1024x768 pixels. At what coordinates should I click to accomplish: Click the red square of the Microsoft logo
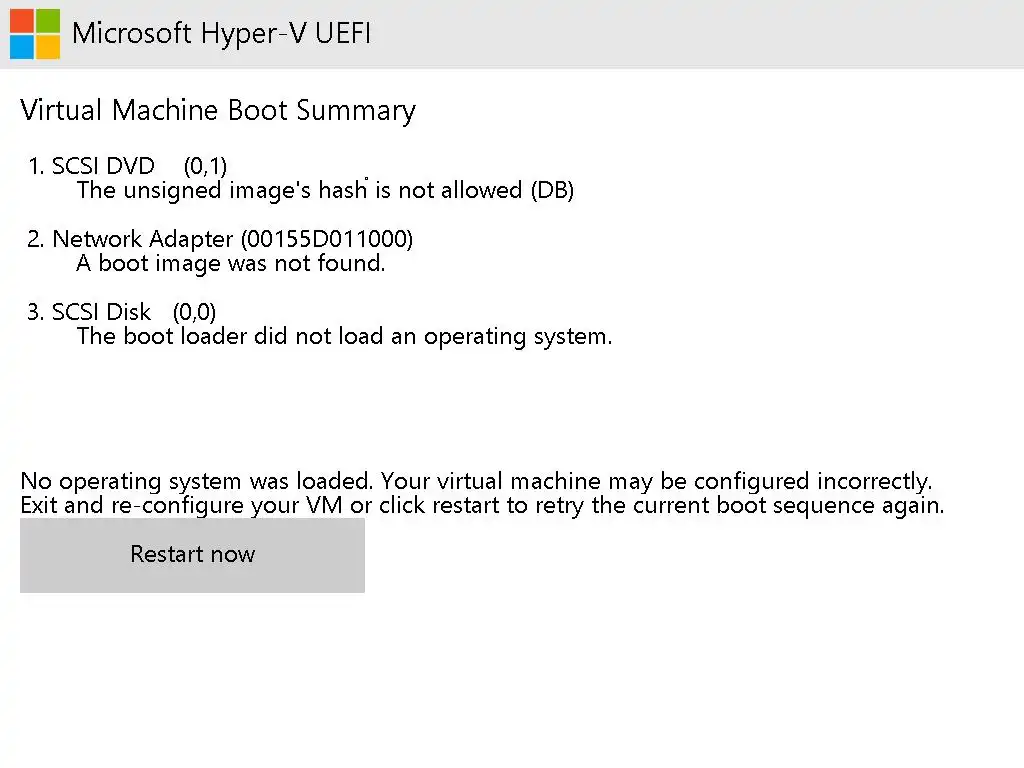22,21
